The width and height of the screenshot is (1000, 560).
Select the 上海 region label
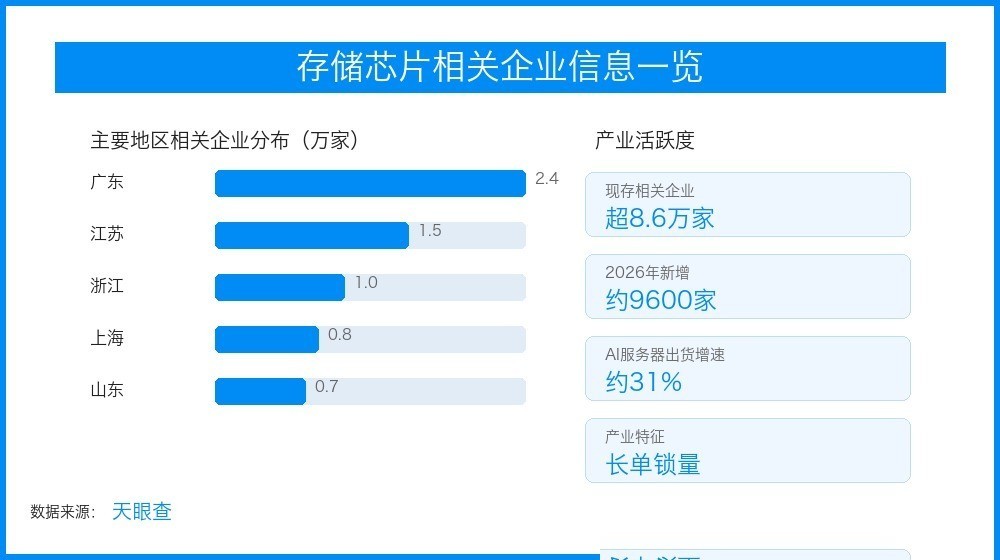click(x=107, y=337)
